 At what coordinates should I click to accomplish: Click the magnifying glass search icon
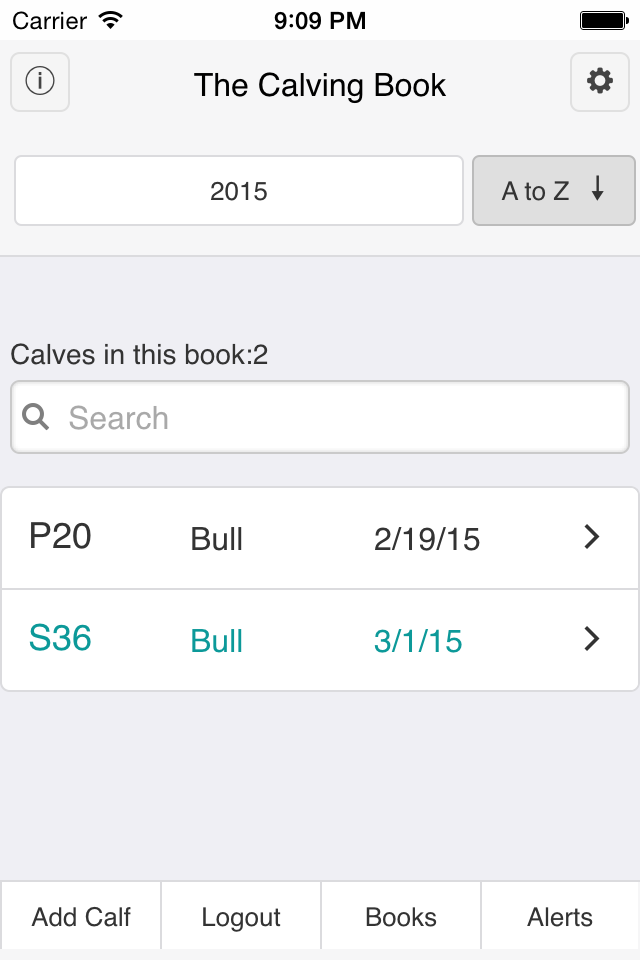[x=36, y=417]
